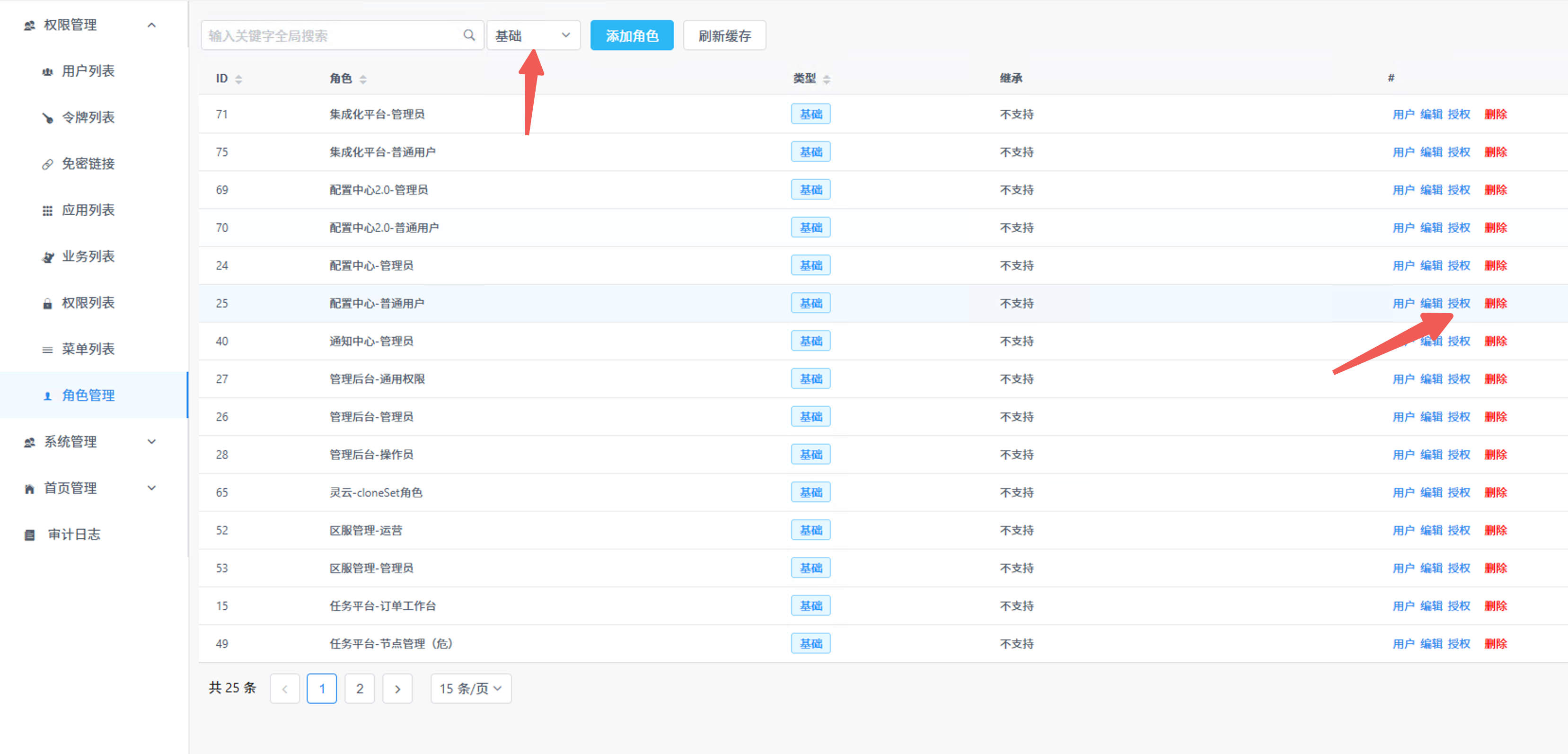The height and width of the screenshot is (754, 1568).
Task: Open 应用列表 menu item
Action: (88, 210)
